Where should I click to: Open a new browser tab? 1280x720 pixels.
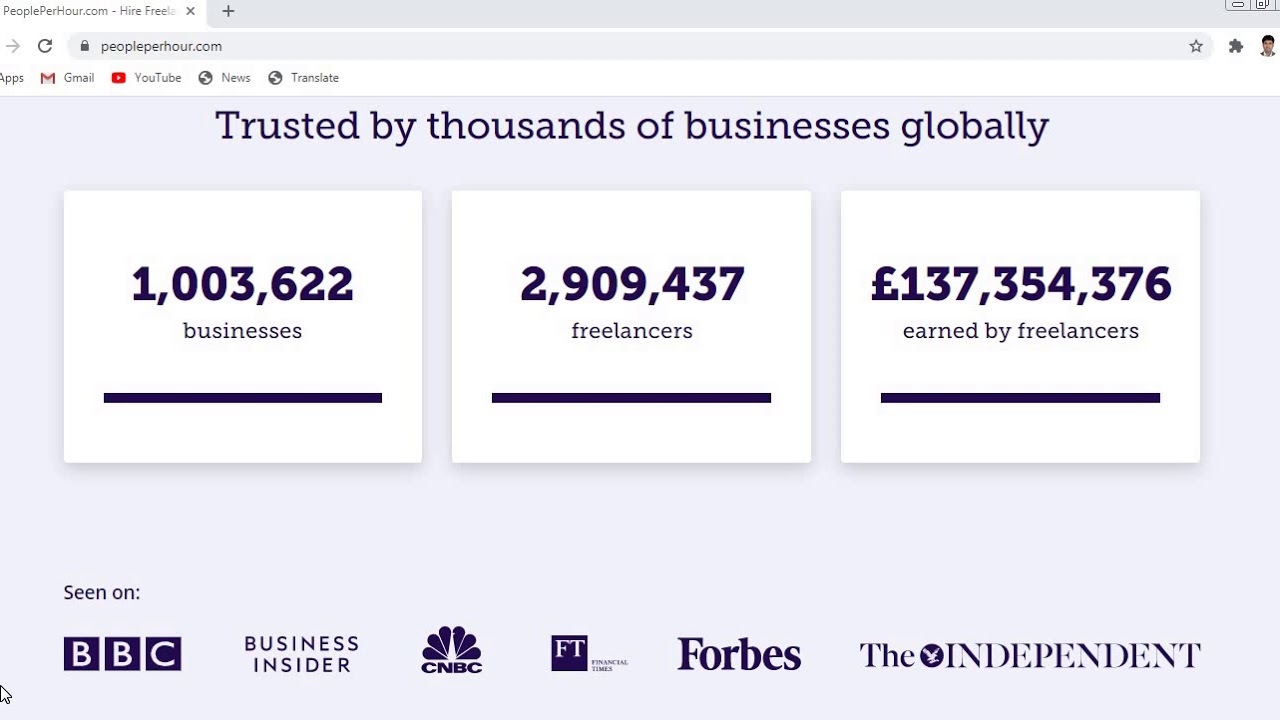(x=228, y=11)
